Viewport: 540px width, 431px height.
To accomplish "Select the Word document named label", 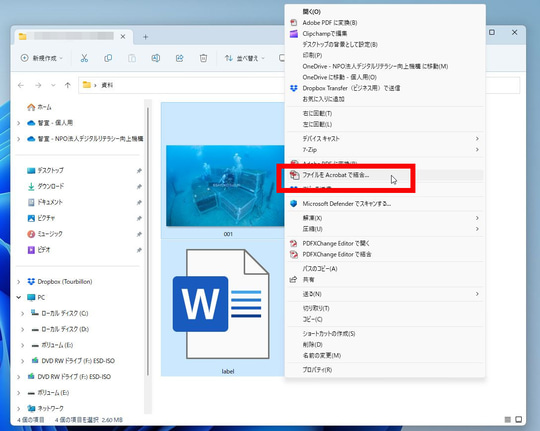I will point(222,308).
